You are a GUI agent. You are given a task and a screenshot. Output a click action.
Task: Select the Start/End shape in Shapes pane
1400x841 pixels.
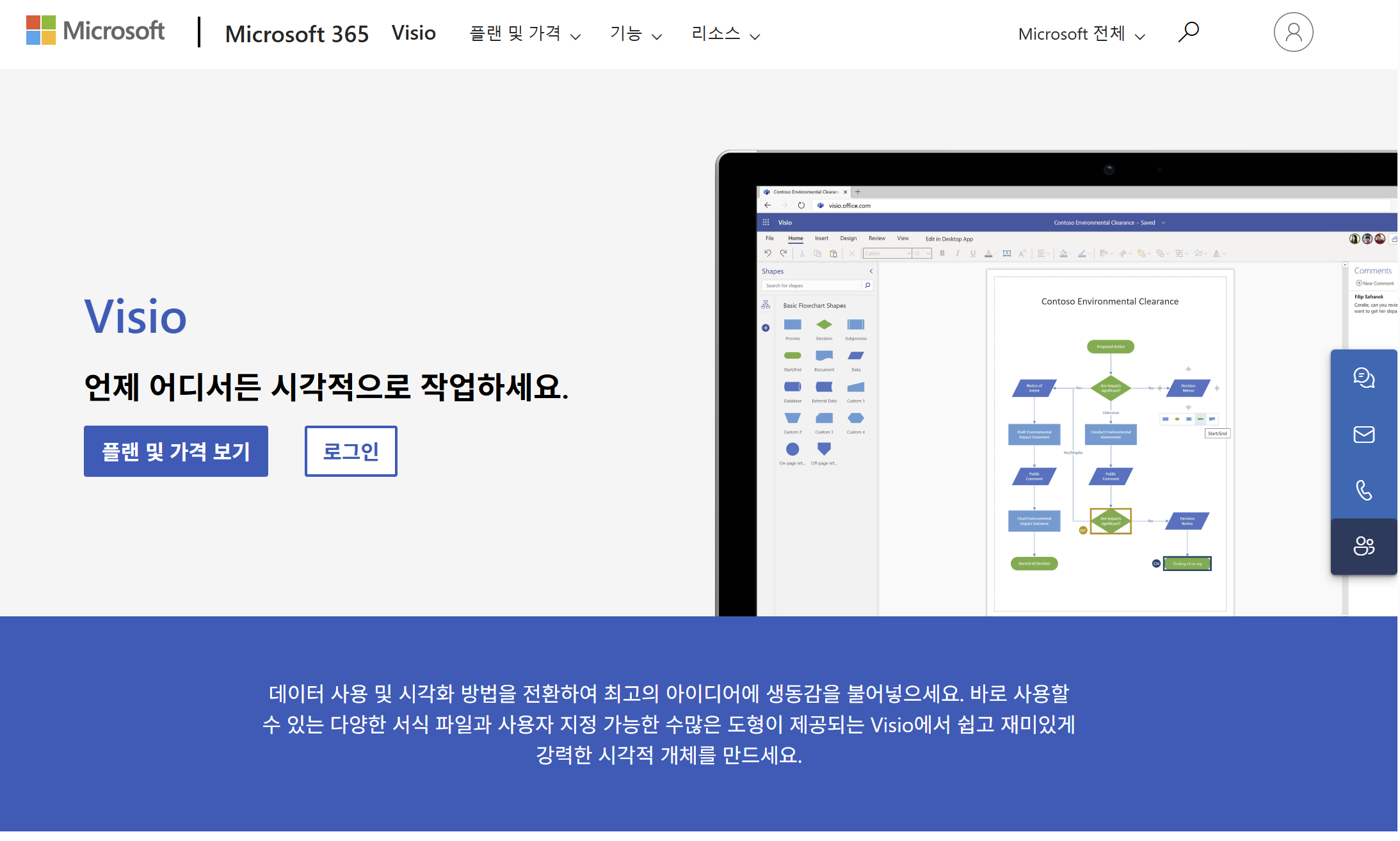pyautogui.click(x=793, y=356)
